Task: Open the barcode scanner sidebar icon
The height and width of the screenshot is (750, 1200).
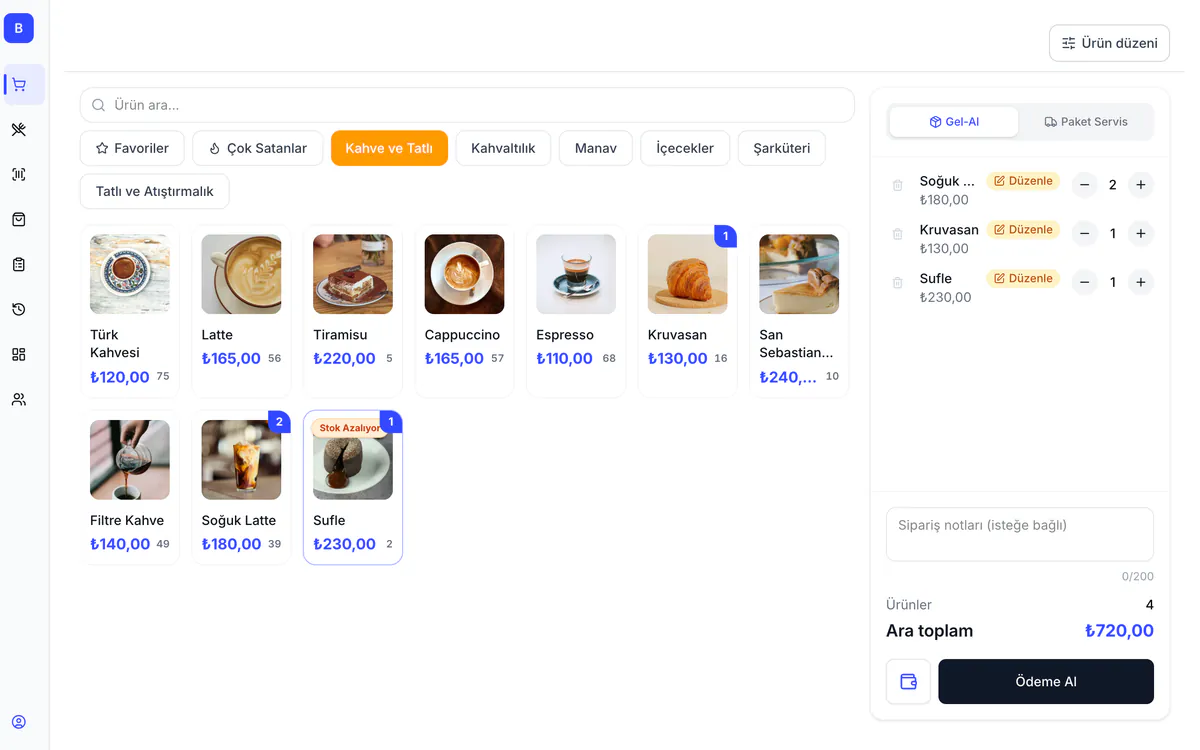Action: pyautogui.click(x=19, y=175)
